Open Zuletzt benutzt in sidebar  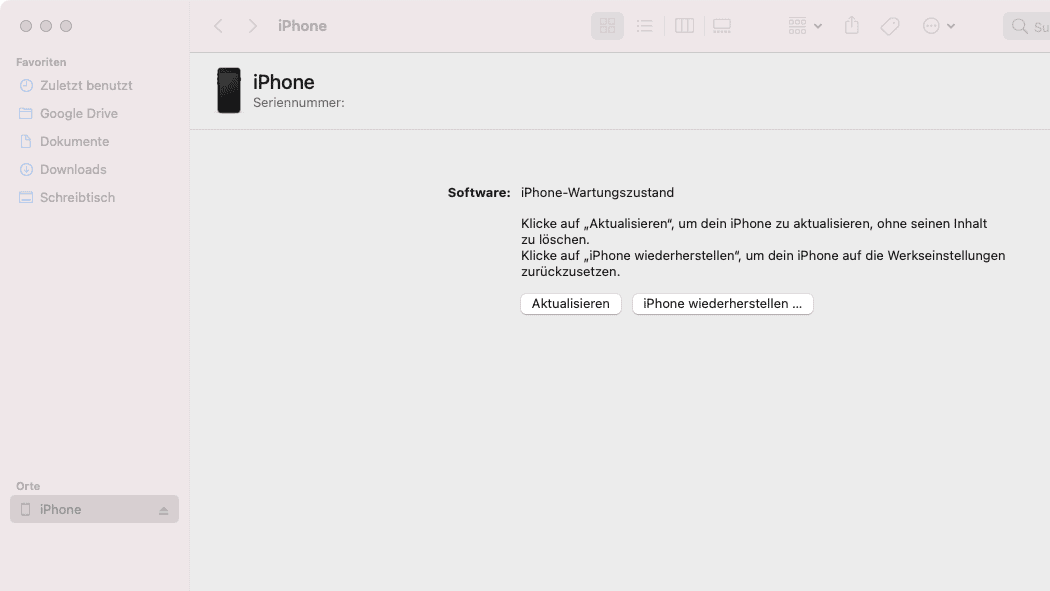tap(86, 86)
